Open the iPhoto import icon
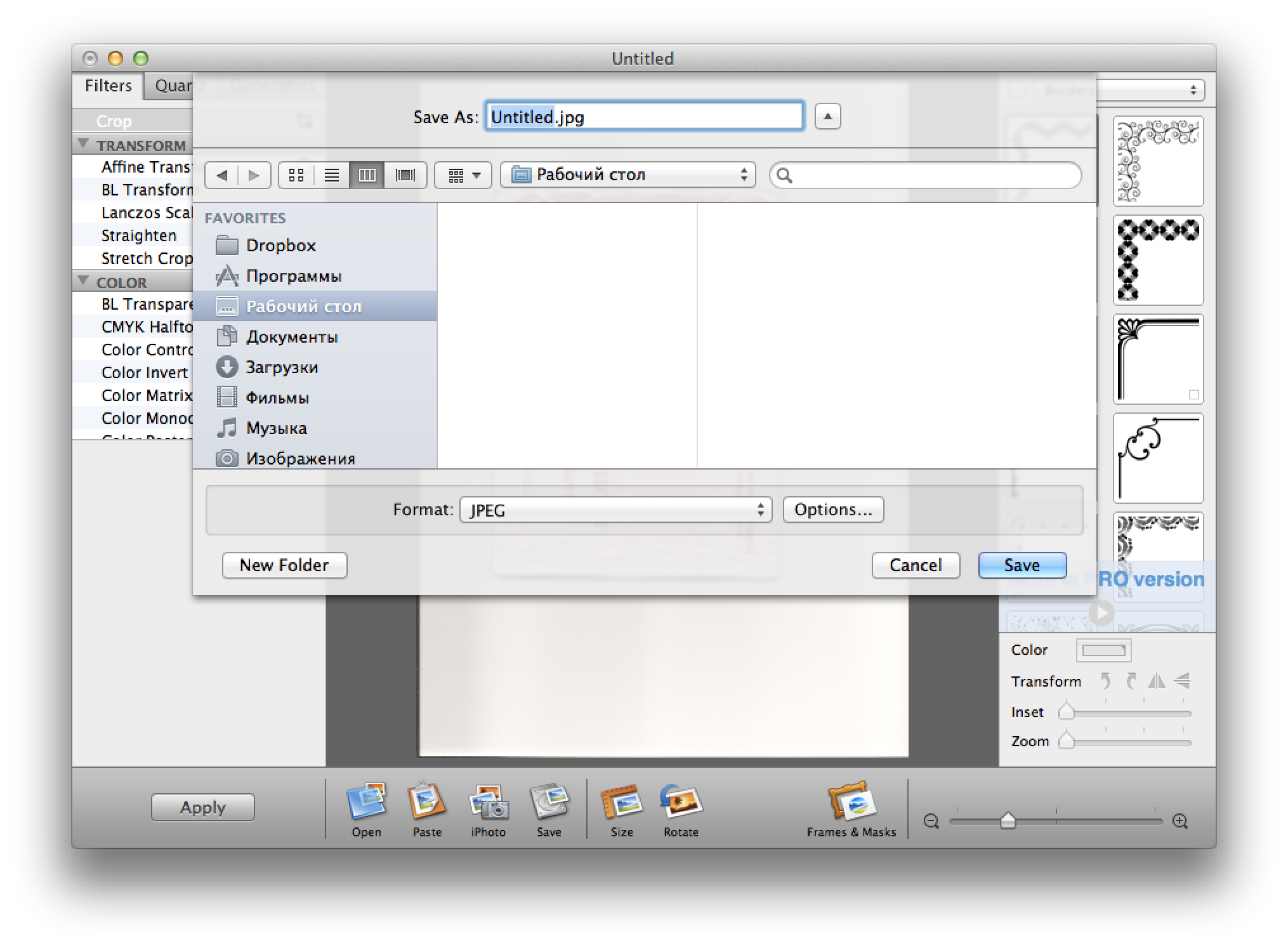Viewport: 1288px width, 948px height. (488, 802)
